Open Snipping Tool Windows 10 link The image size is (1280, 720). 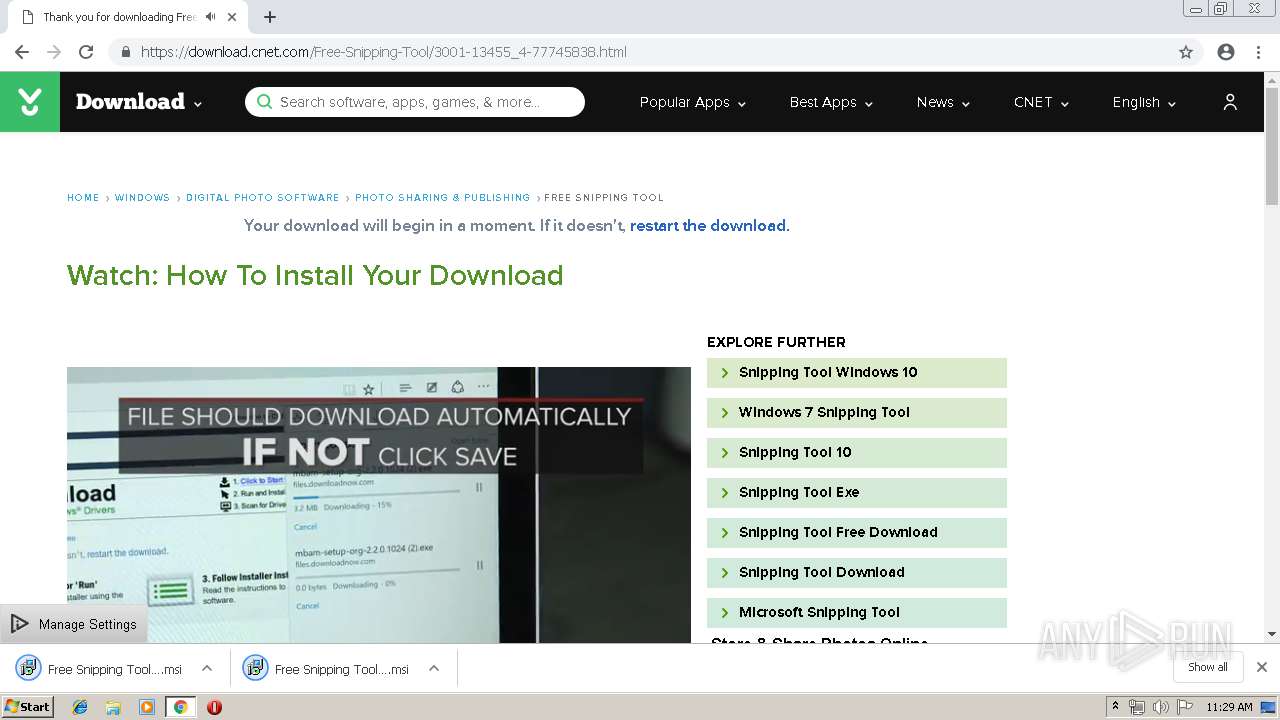tap(857, 372)
